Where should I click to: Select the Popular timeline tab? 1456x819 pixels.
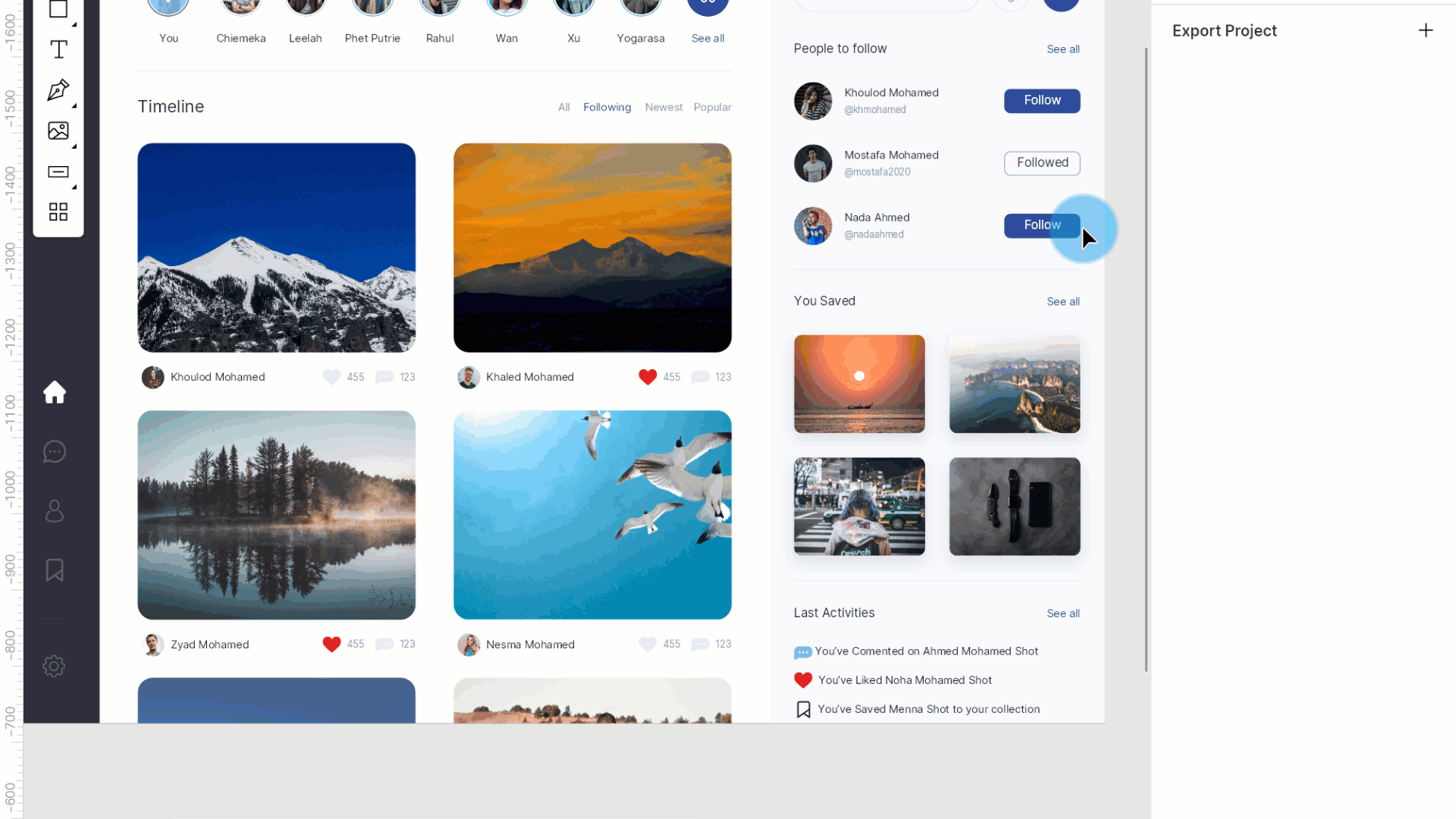[x=713, y=107]
